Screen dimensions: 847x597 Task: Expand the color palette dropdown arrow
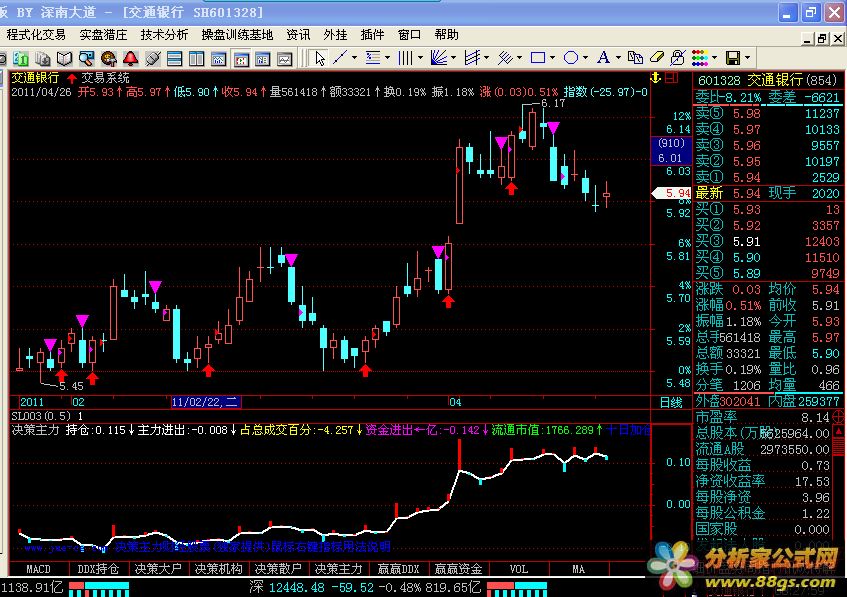(715, 58)
